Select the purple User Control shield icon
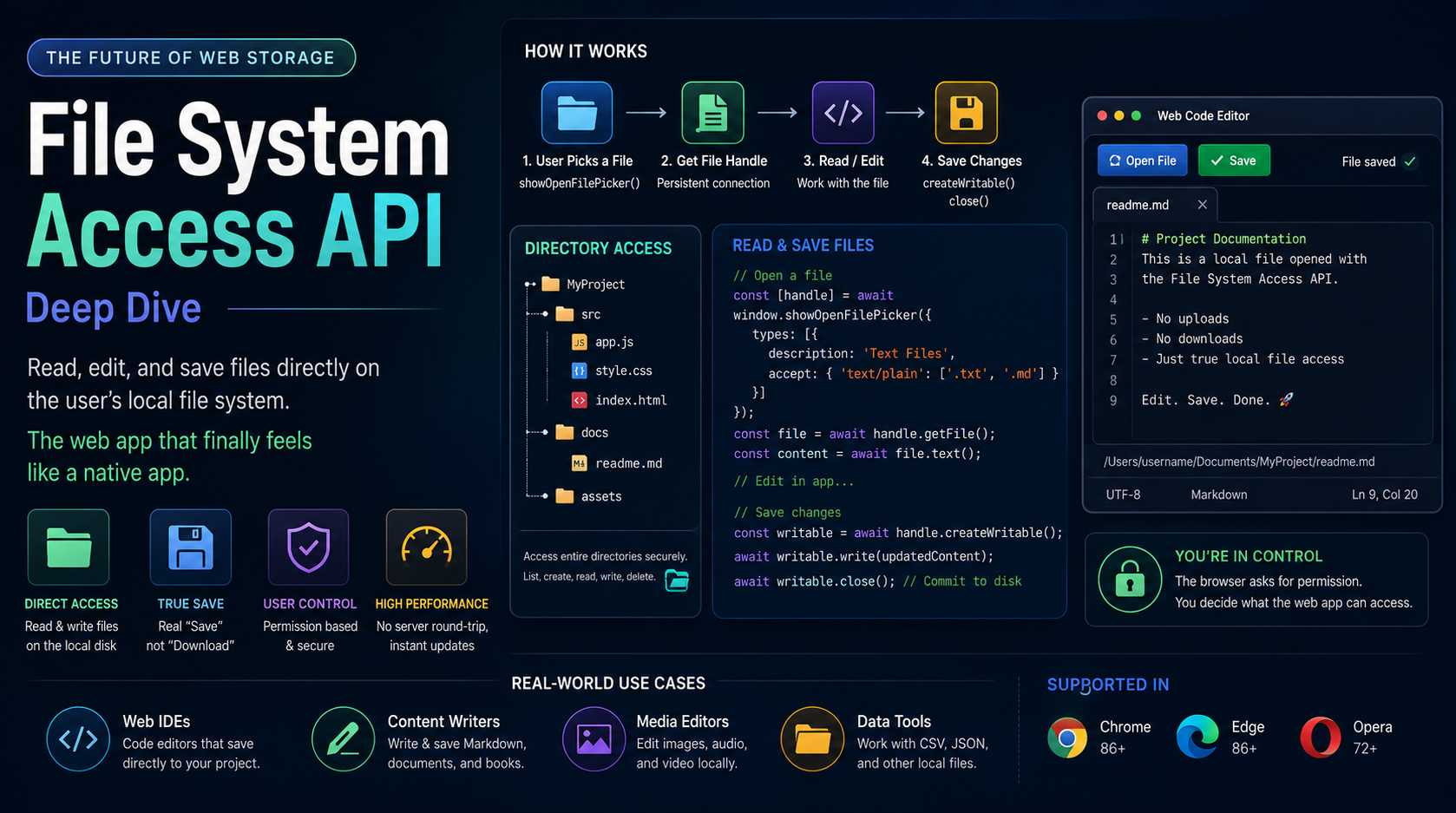Image resolution: width=1456 pixels, height=813 pixels. 309,547
